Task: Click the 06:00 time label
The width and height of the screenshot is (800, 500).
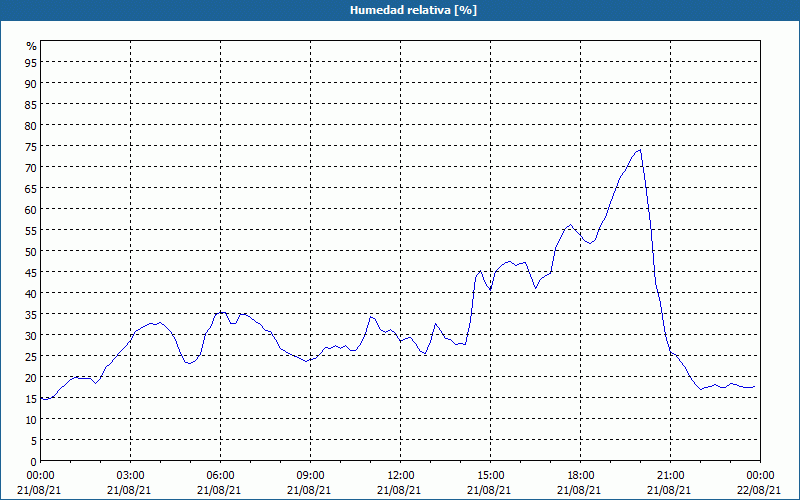Action: [220, 476]
